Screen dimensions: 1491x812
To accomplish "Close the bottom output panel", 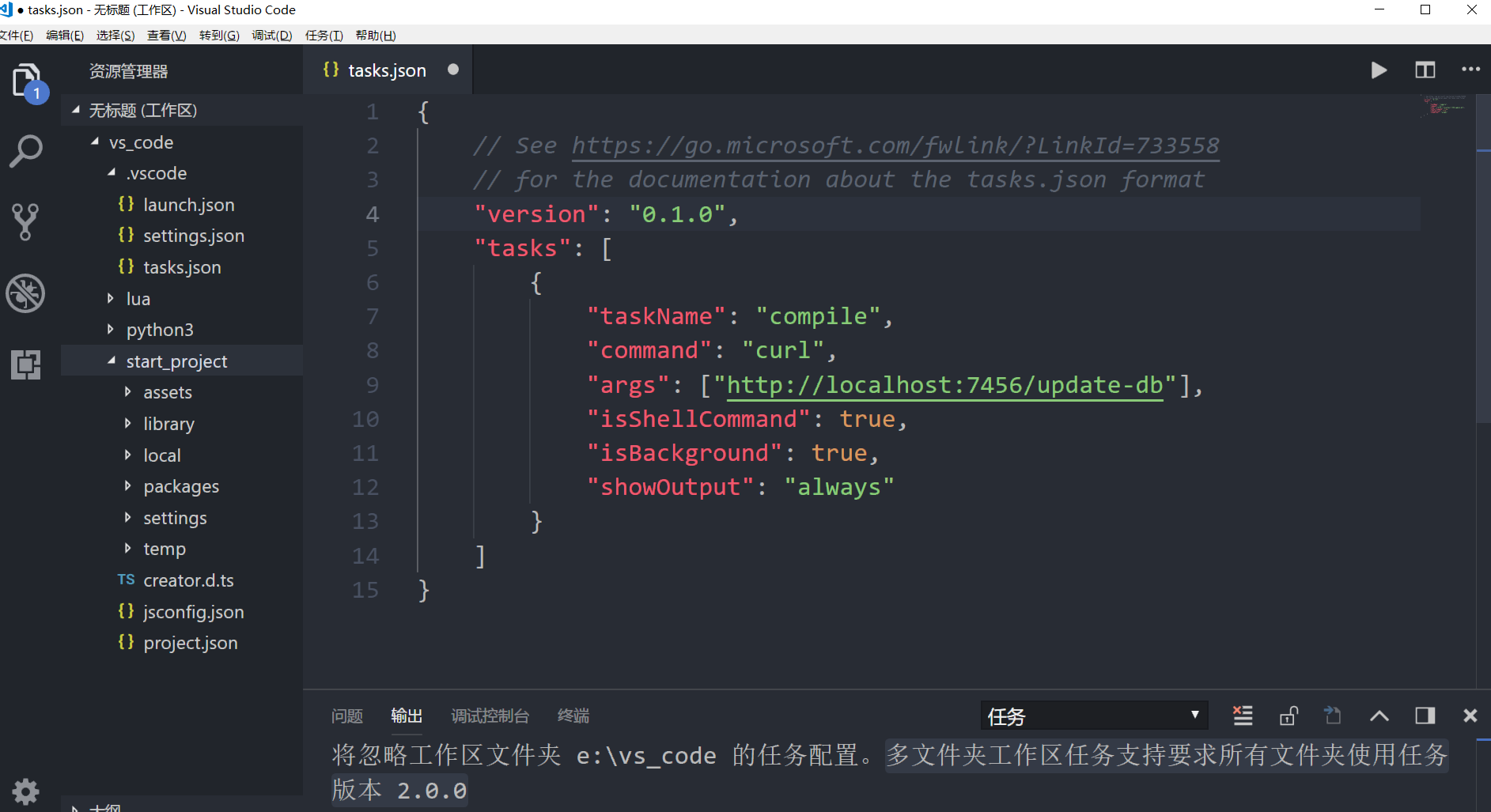I will tap(1470, 716).
